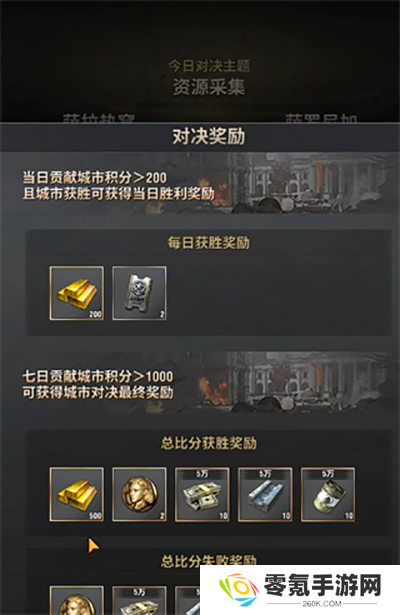Viewport: 400px width, 615px height.
Task: Visit the 260K.COM link
Action: [x=322, y=604]
